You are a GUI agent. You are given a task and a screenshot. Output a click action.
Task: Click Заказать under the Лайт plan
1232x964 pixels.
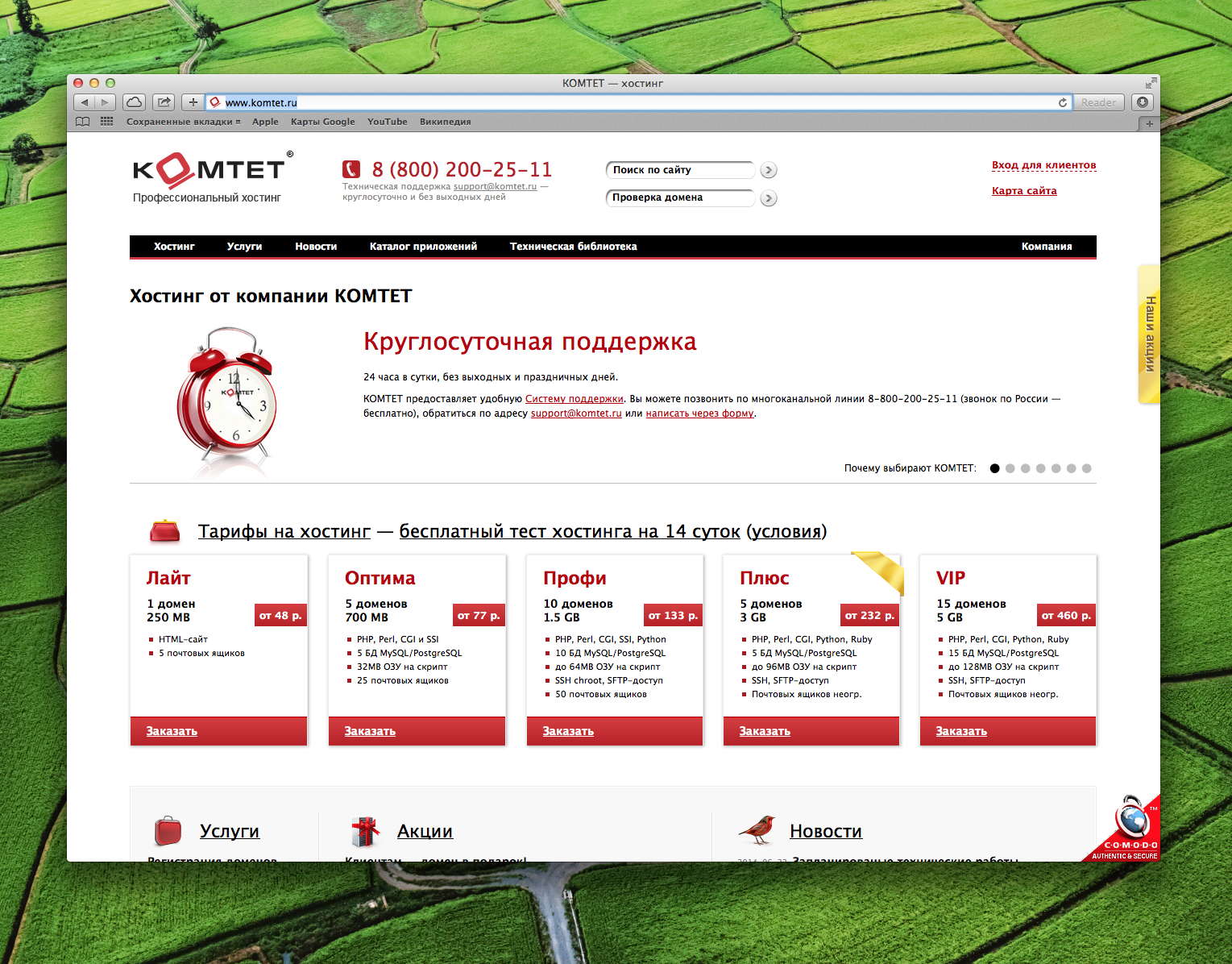[x=172, y=731]
